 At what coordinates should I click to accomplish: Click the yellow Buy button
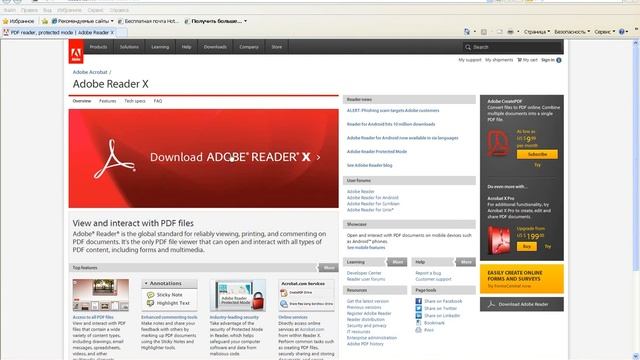pos(527,247)
